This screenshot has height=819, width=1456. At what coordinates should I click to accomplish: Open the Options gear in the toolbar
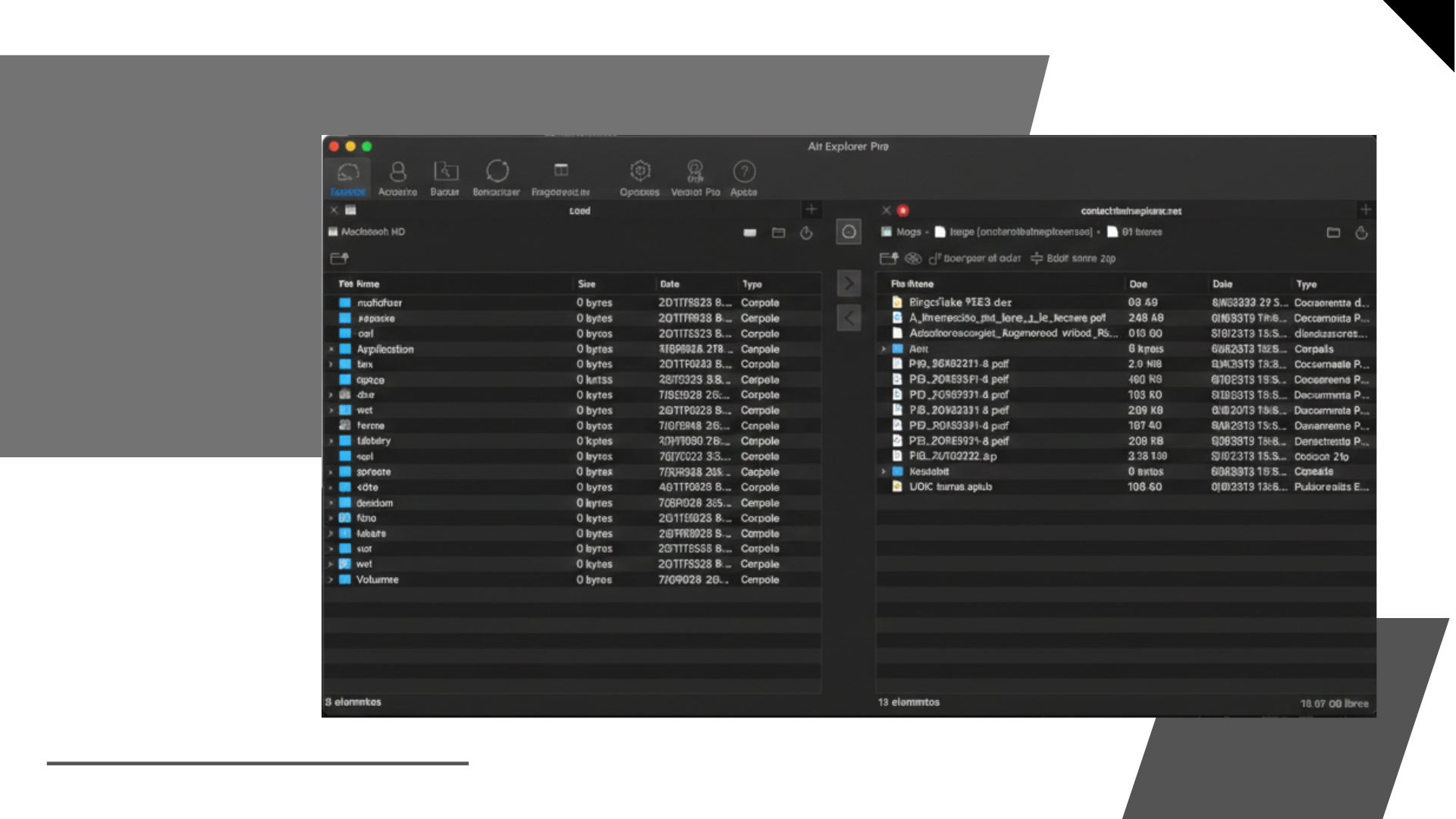click(640, 172)
